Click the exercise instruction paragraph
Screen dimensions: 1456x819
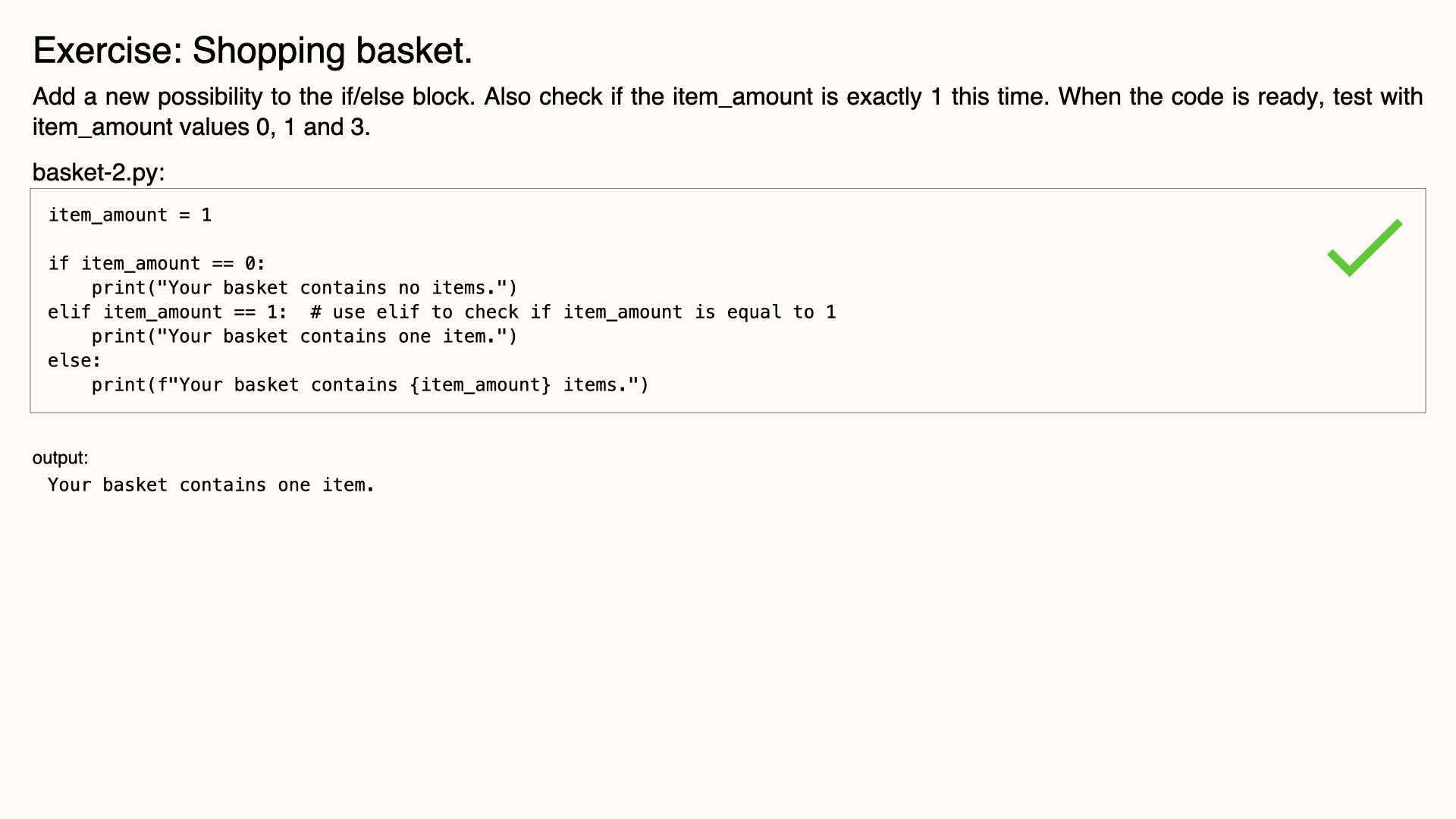[x=728, y=111]
